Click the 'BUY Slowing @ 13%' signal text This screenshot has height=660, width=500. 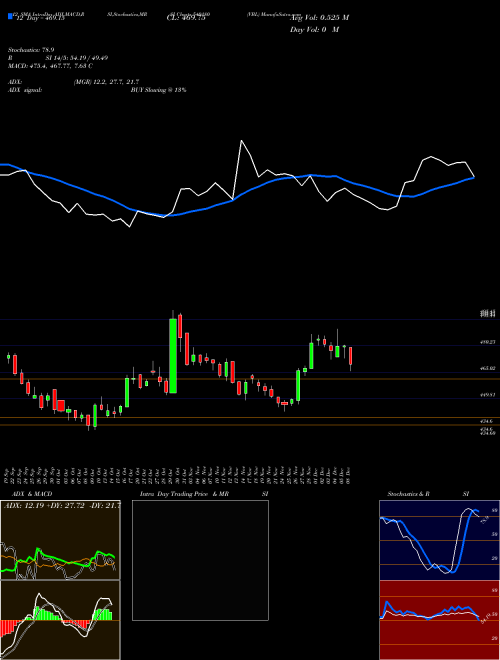click(159, 90)
